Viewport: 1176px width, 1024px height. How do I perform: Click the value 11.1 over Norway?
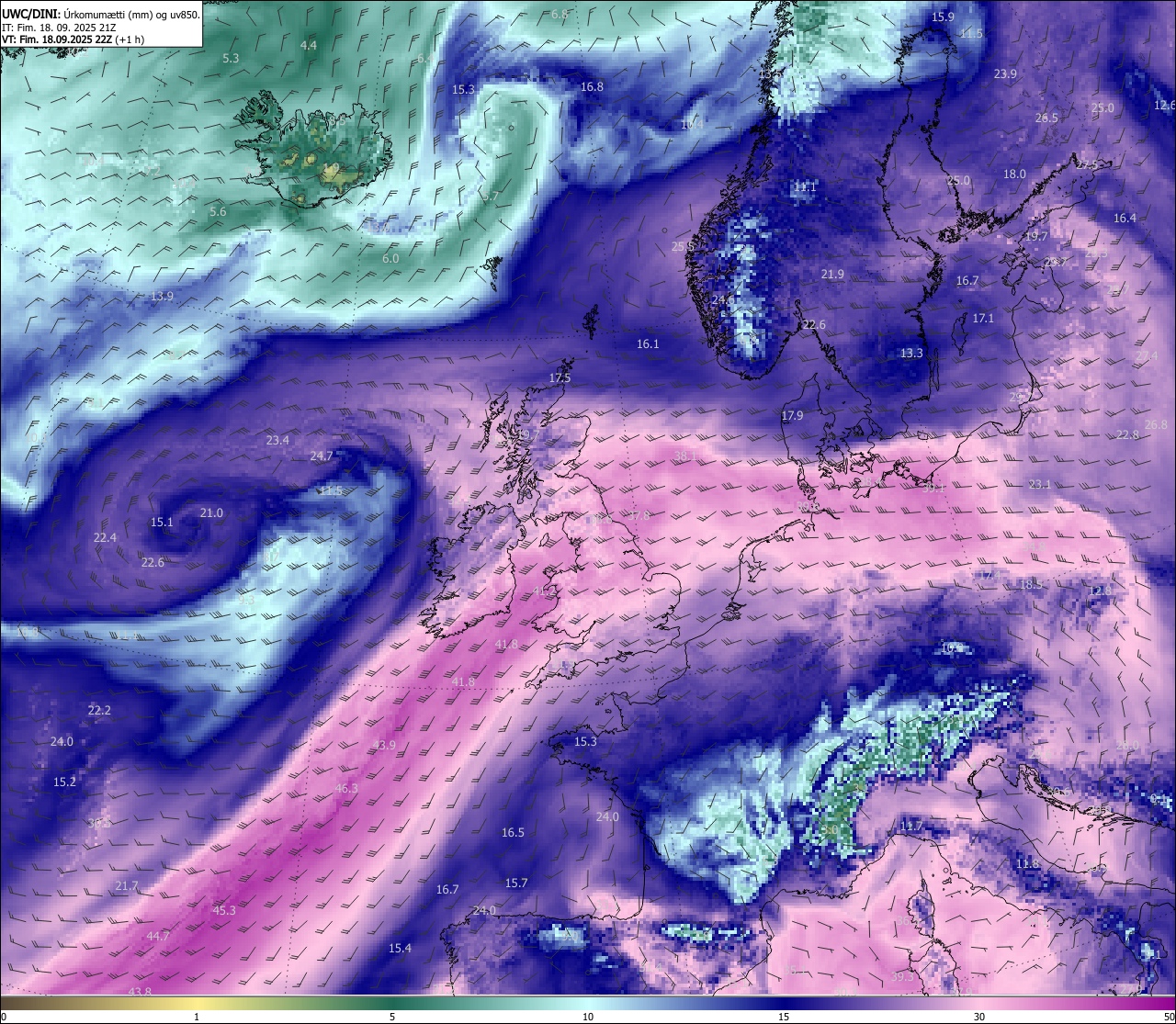(805, 186)
